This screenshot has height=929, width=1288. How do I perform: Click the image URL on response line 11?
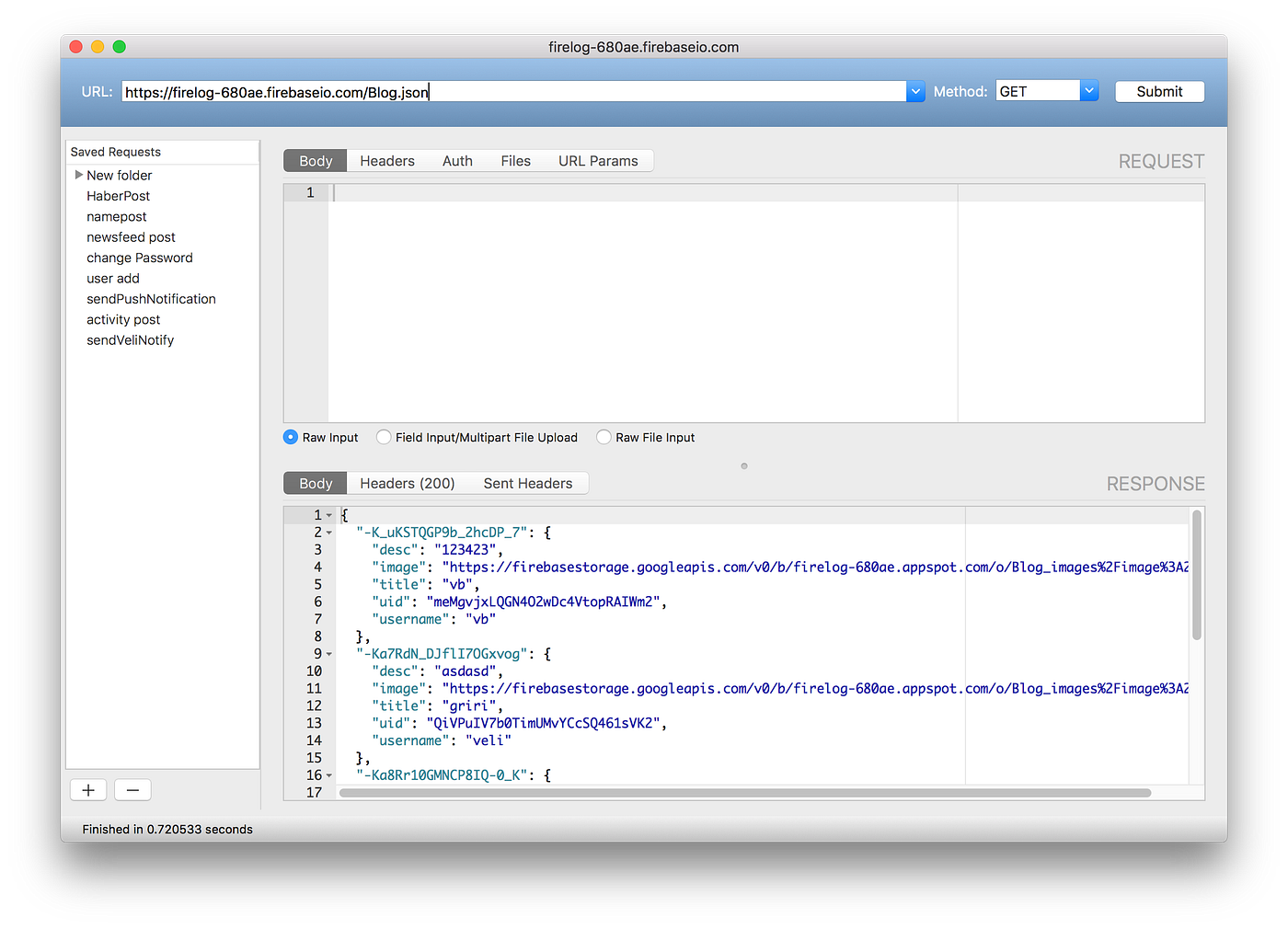(815, 689)
